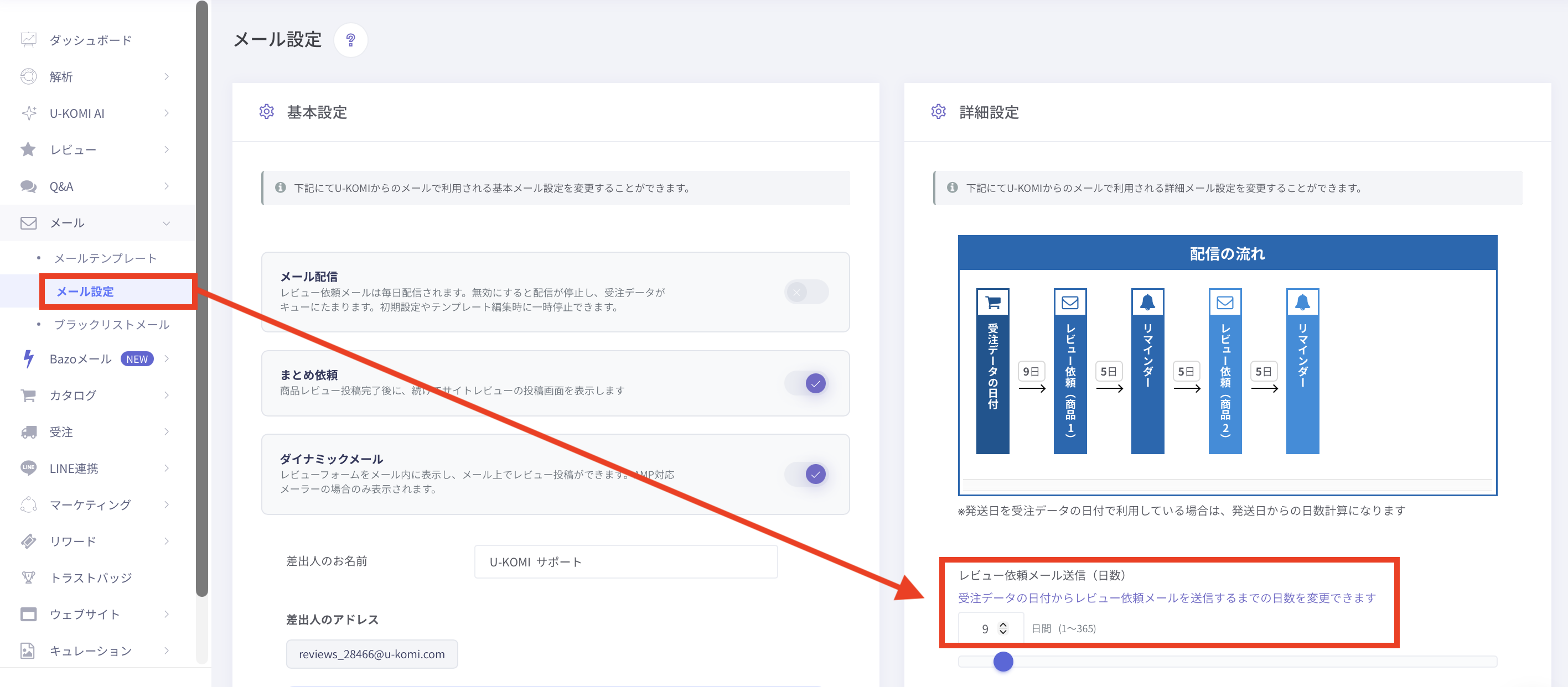
Task: Turn off the ダイナミックメール toggle
Action: 806,474
